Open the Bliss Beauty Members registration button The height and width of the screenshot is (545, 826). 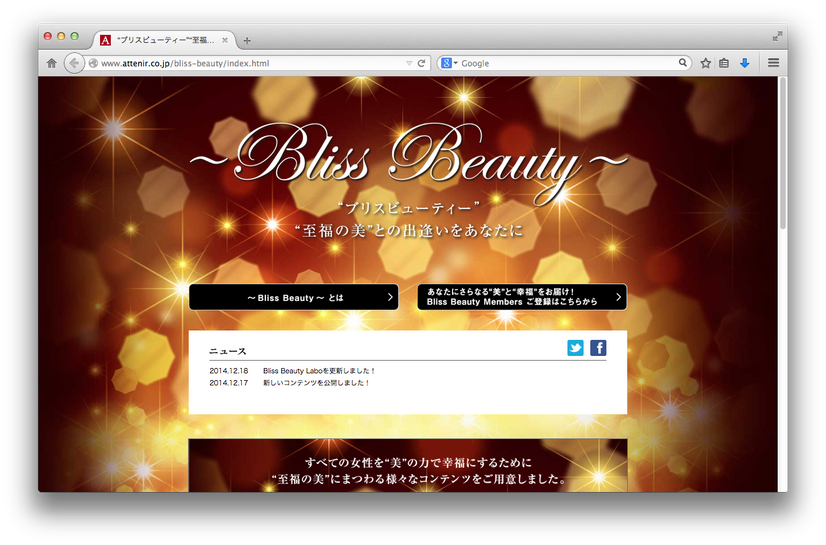click(x=522, y=297)
